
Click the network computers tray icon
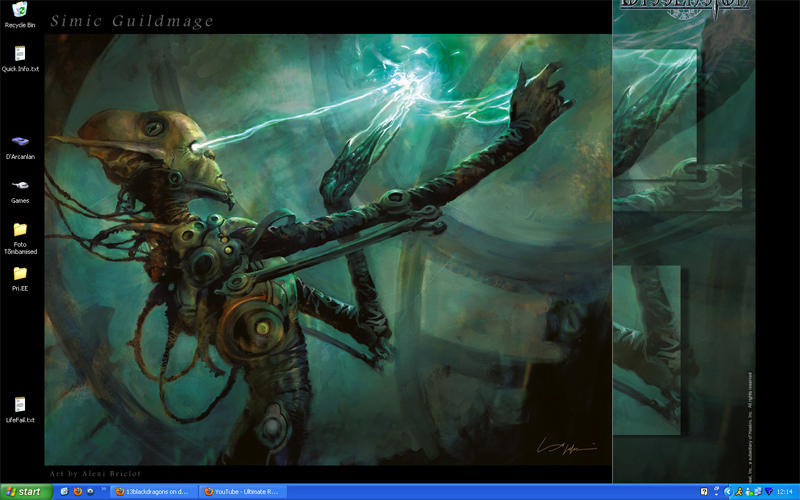tap(758, 491)
